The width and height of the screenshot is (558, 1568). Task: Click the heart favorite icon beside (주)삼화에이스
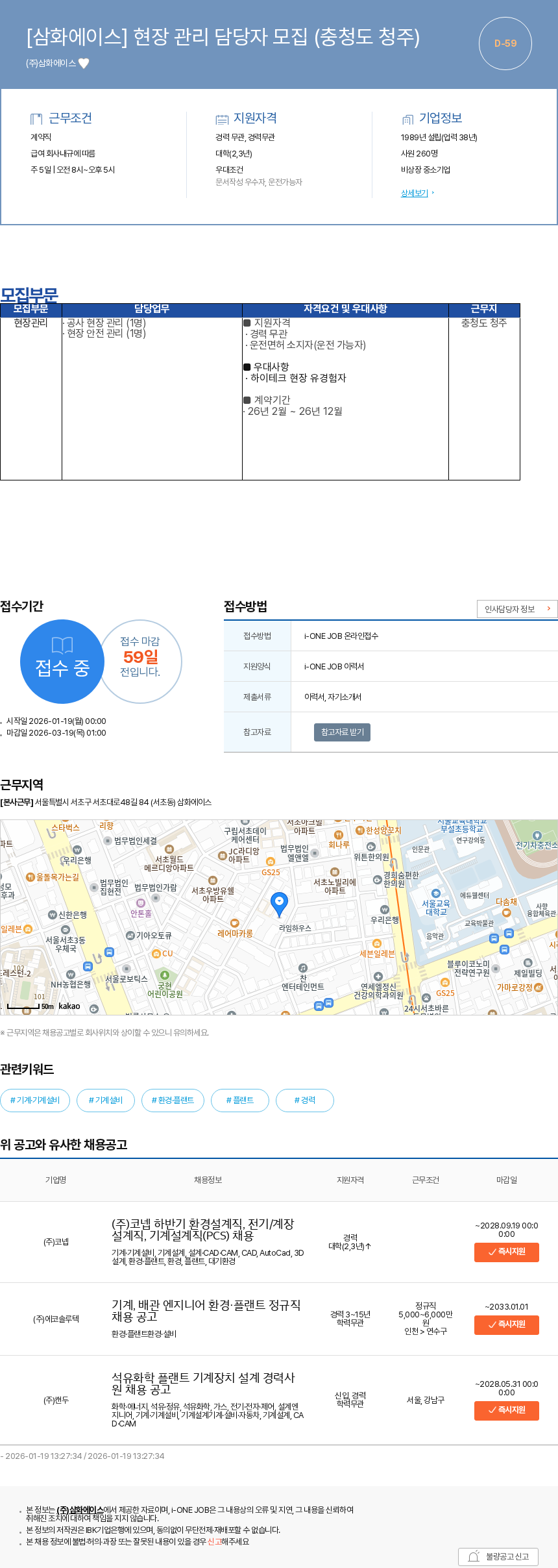(84, 64)
